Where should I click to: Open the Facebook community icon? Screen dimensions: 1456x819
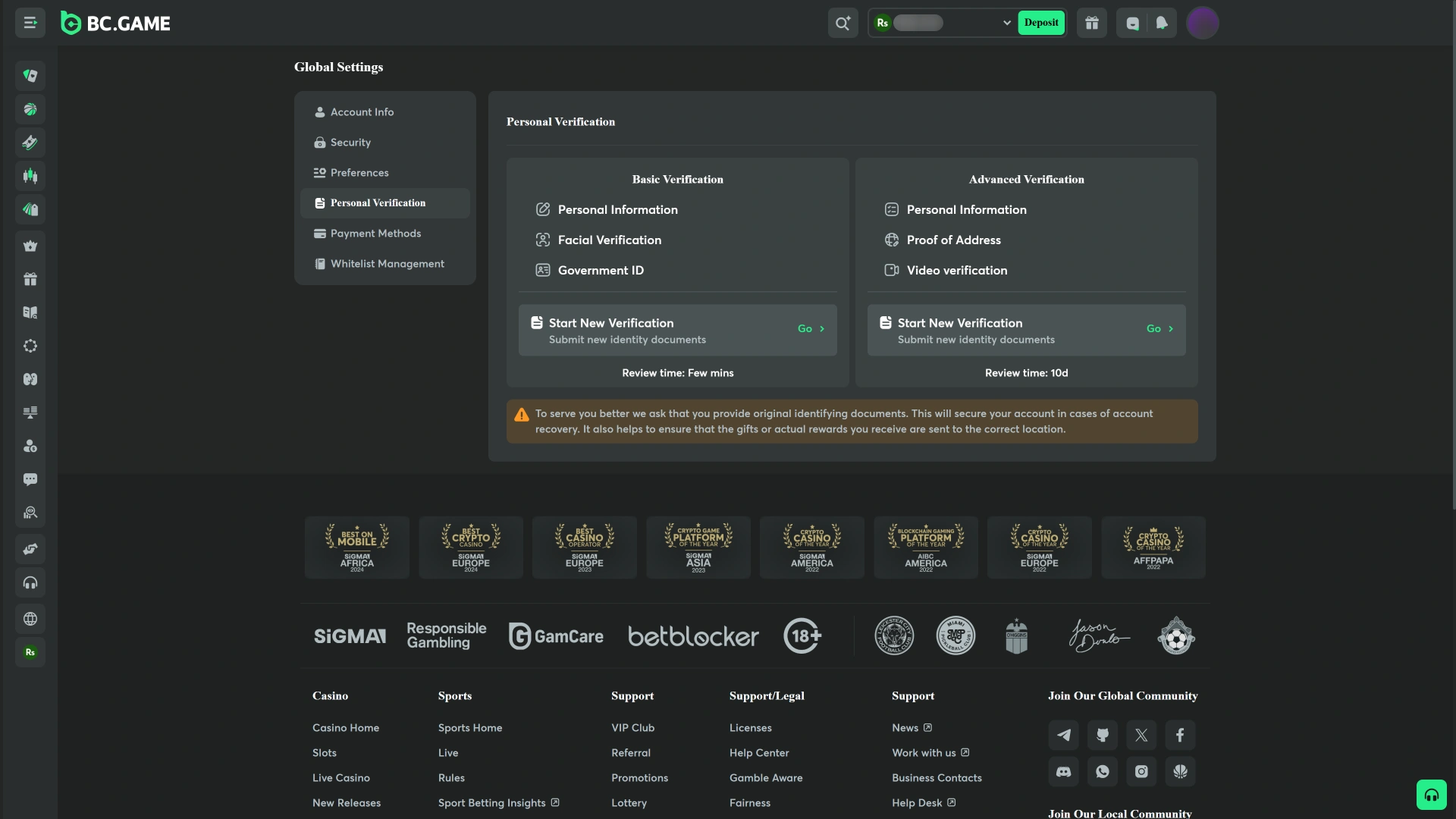(1180, 735)
